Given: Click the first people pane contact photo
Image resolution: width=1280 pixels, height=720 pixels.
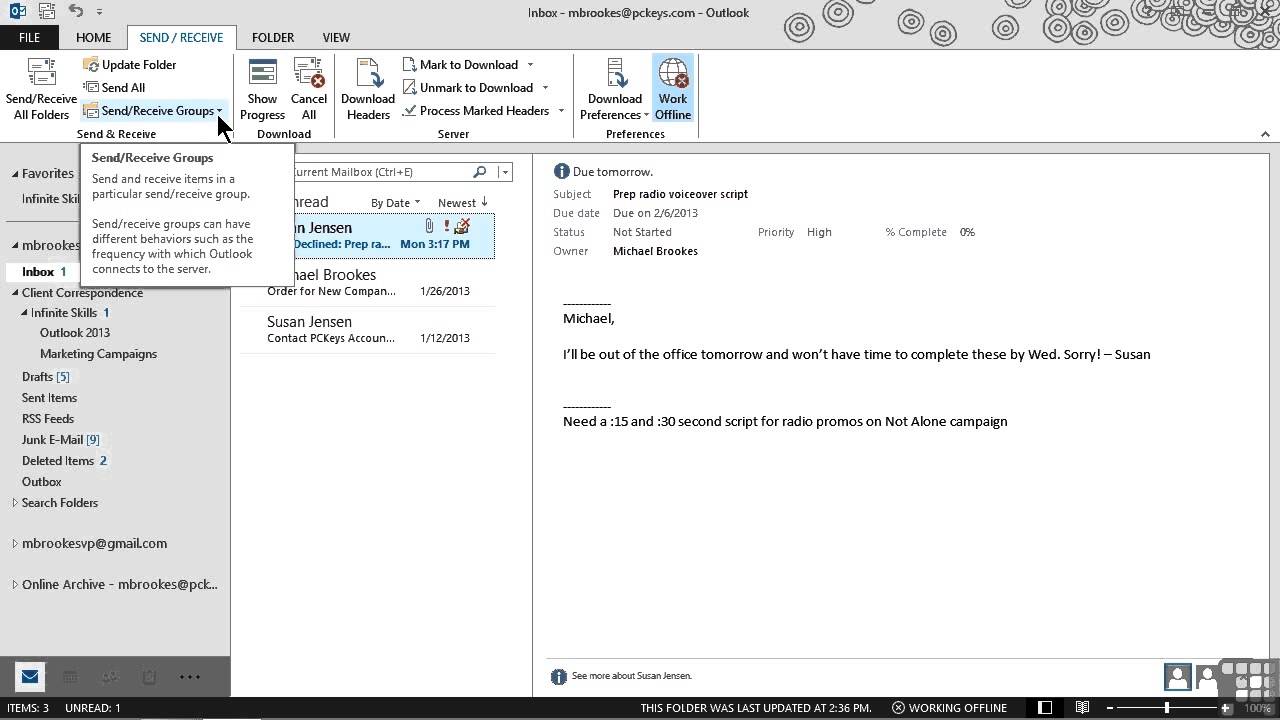Looking at the screenshot, I should [1177, 677].
